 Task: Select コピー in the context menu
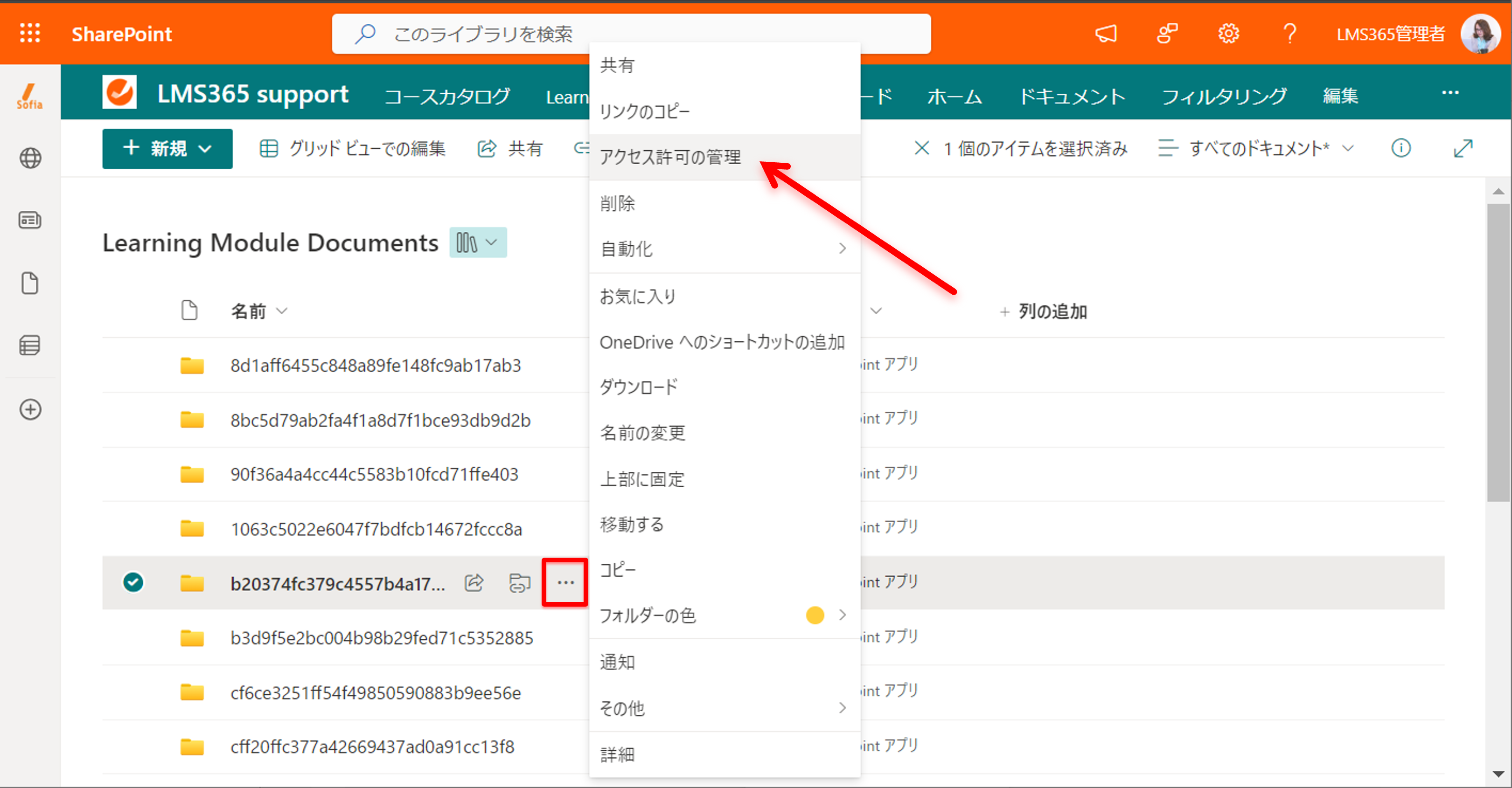[725, 570]
